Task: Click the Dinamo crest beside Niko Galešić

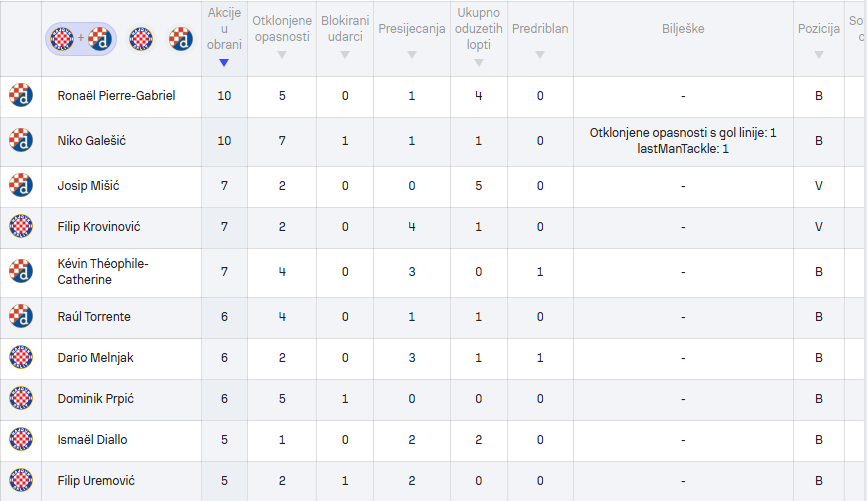Action: tap(21, 140)
